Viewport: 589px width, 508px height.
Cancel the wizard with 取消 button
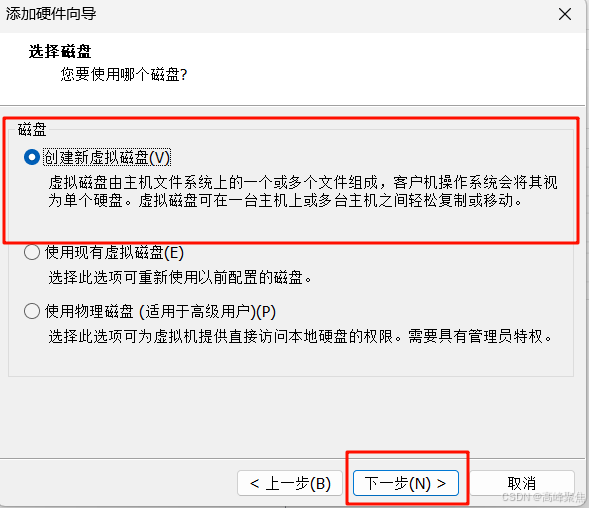click(522, 483)
